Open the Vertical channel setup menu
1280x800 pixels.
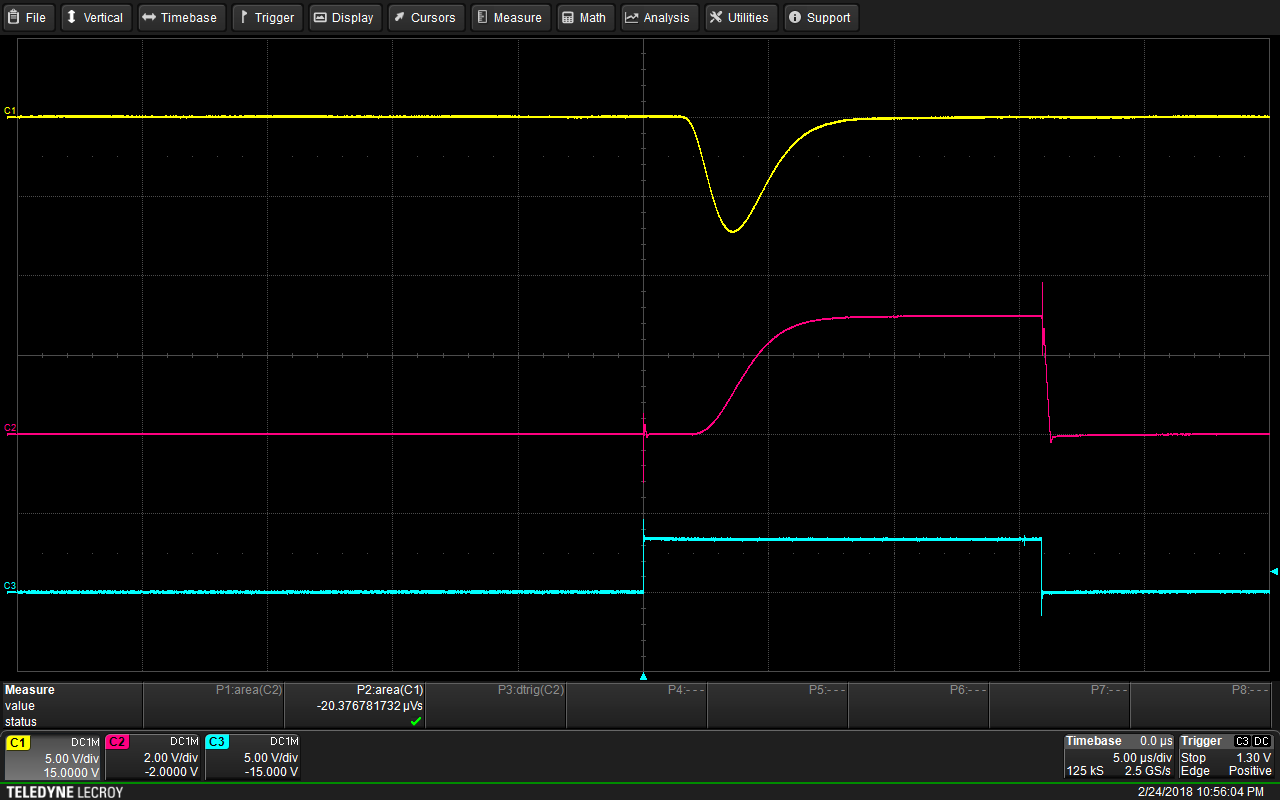(95, 18)
